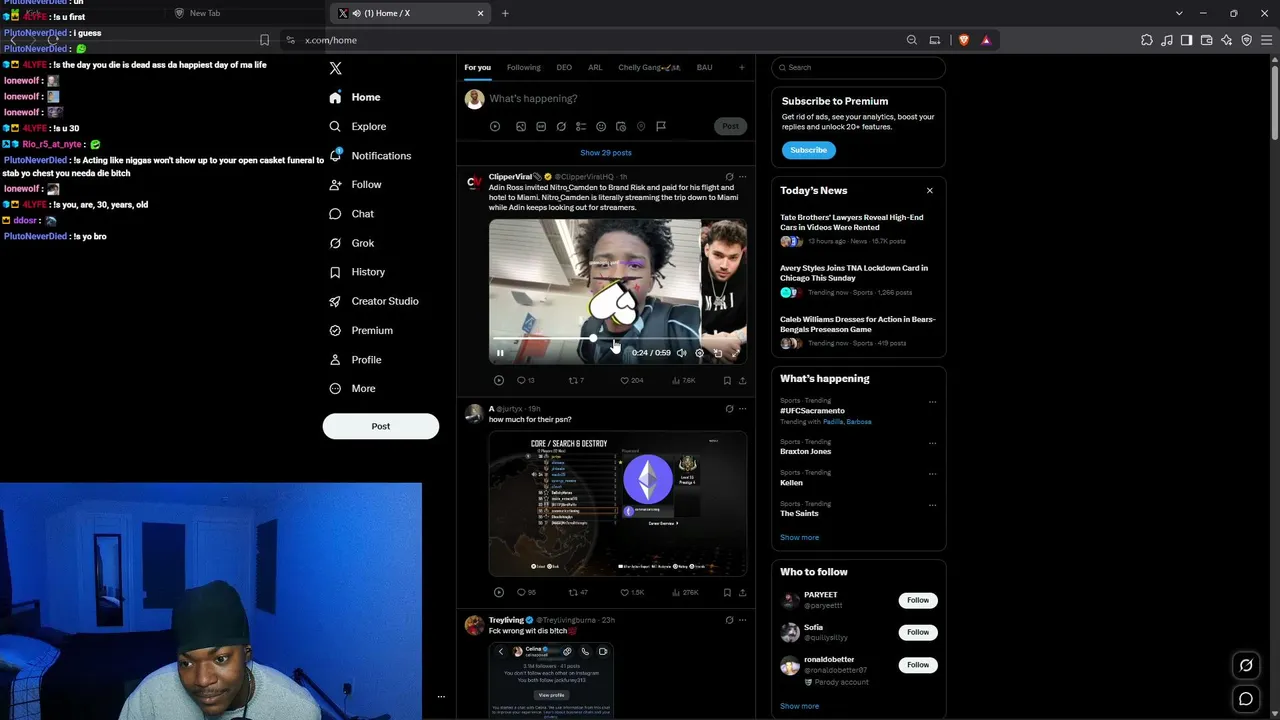Enter fullscreen on the ClipperViral video

click(735, 353)
